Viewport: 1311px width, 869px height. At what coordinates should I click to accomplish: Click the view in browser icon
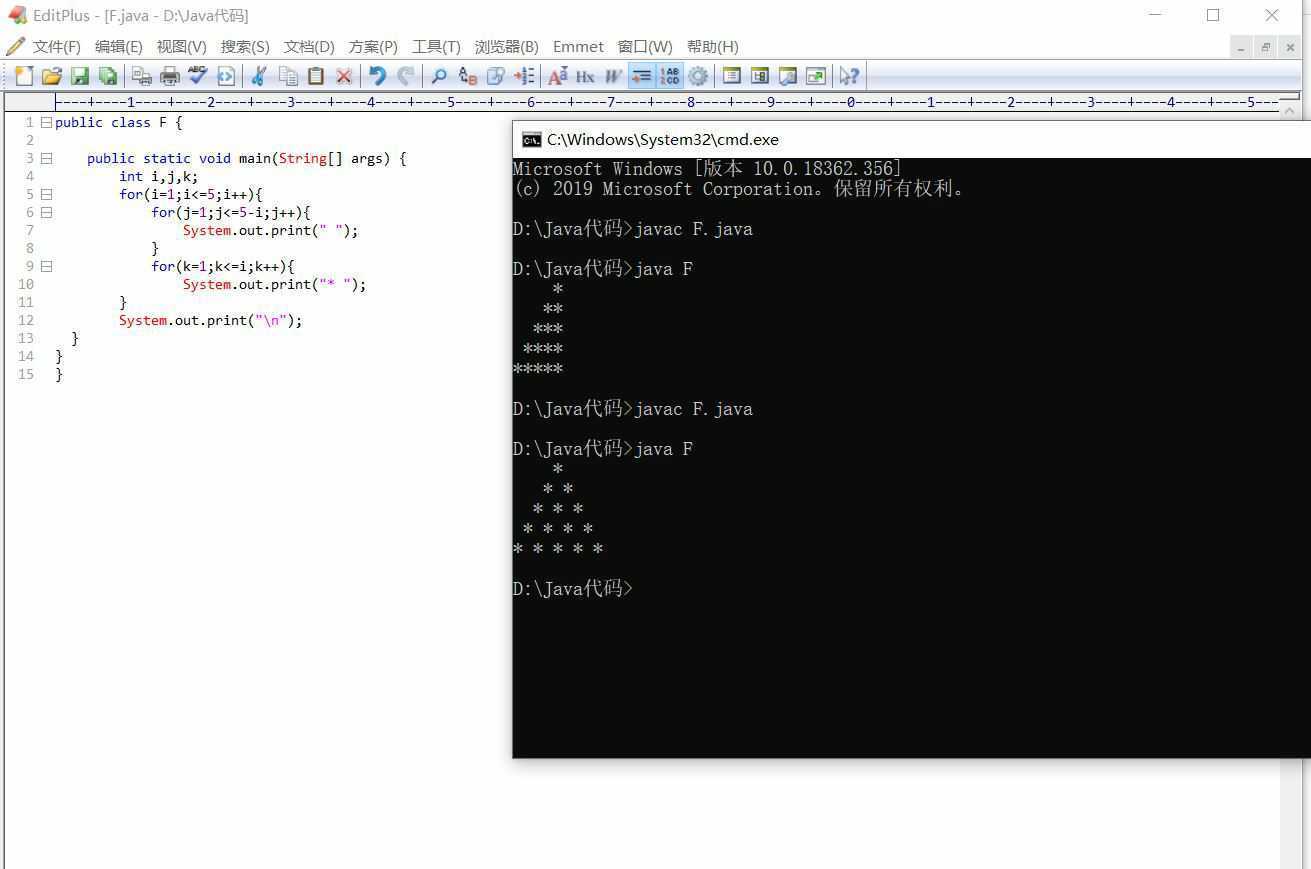(226, 76)
